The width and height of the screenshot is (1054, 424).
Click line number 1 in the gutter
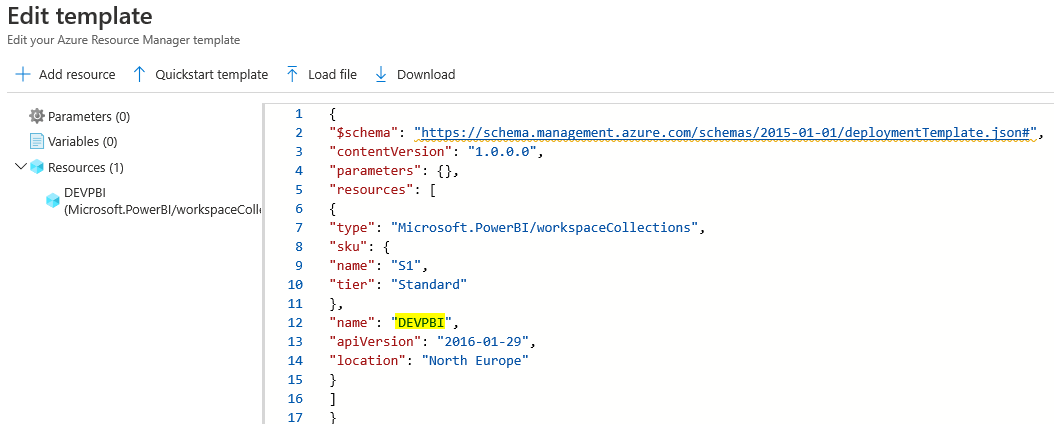[298, 114]
